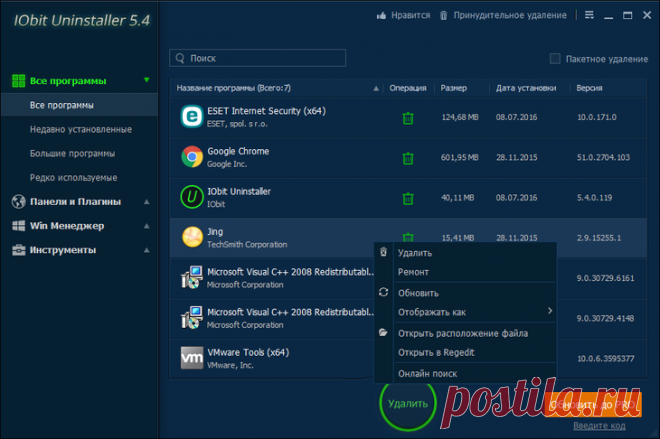660x439 pixels.
Task: Uninstall IObit Uninstaller via its trash icon
Action: pyautogui.click(x=408, y=198)
